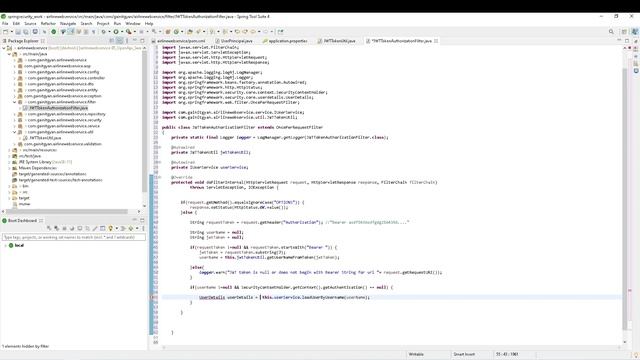This screenshot has width=640, height=360.
Task: Select the Maven Dependencies node
Action: (x=35, y=168)
